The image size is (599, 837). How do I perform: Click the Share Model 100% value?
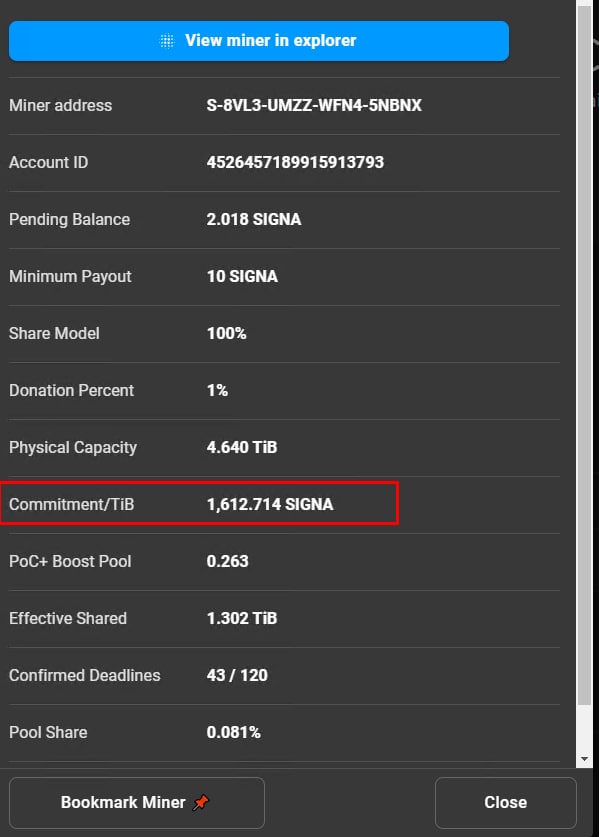[226, 334]
